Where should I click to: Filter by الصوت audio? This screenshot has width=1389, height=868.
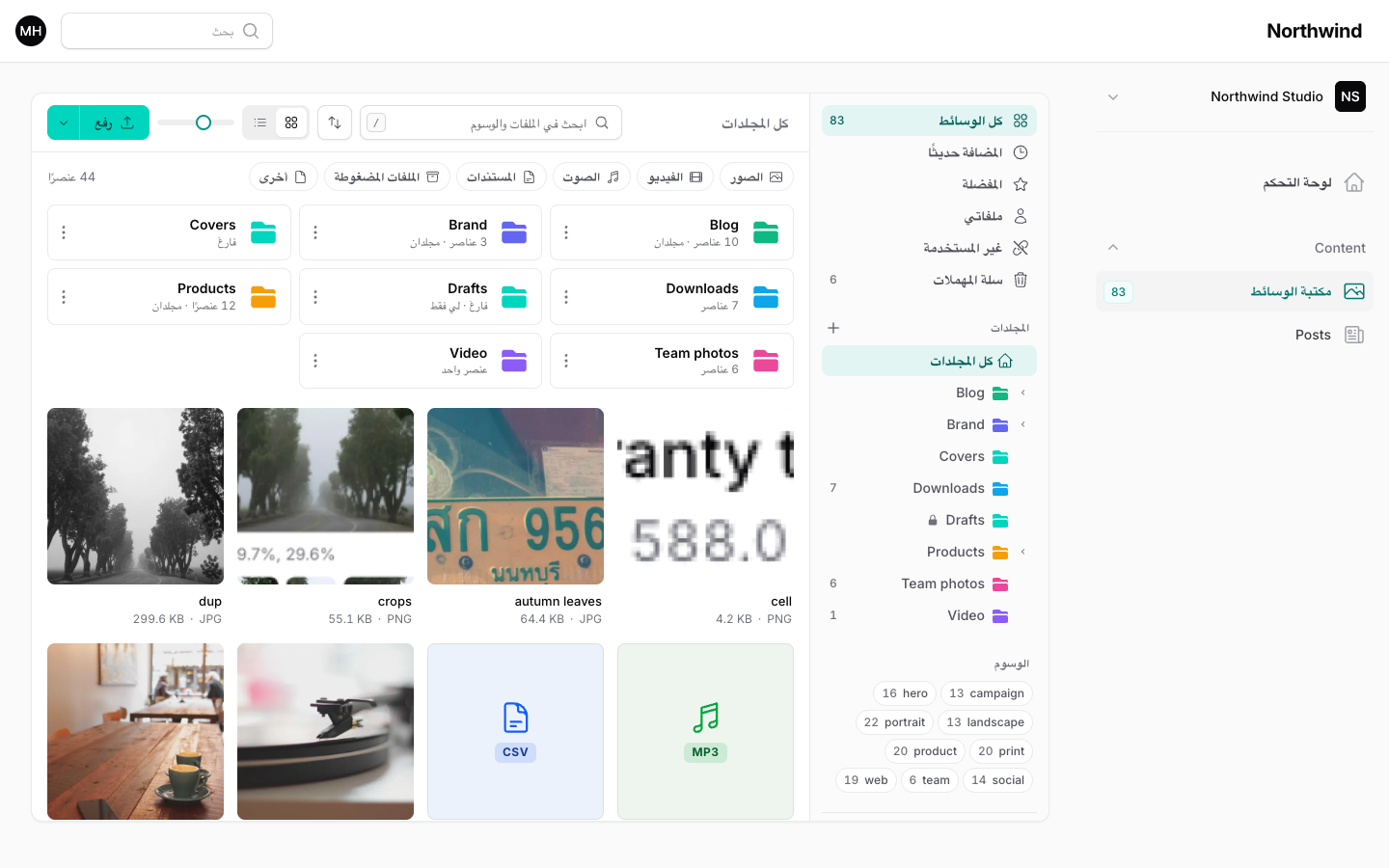pyautogui.click(x=591, y=176)
